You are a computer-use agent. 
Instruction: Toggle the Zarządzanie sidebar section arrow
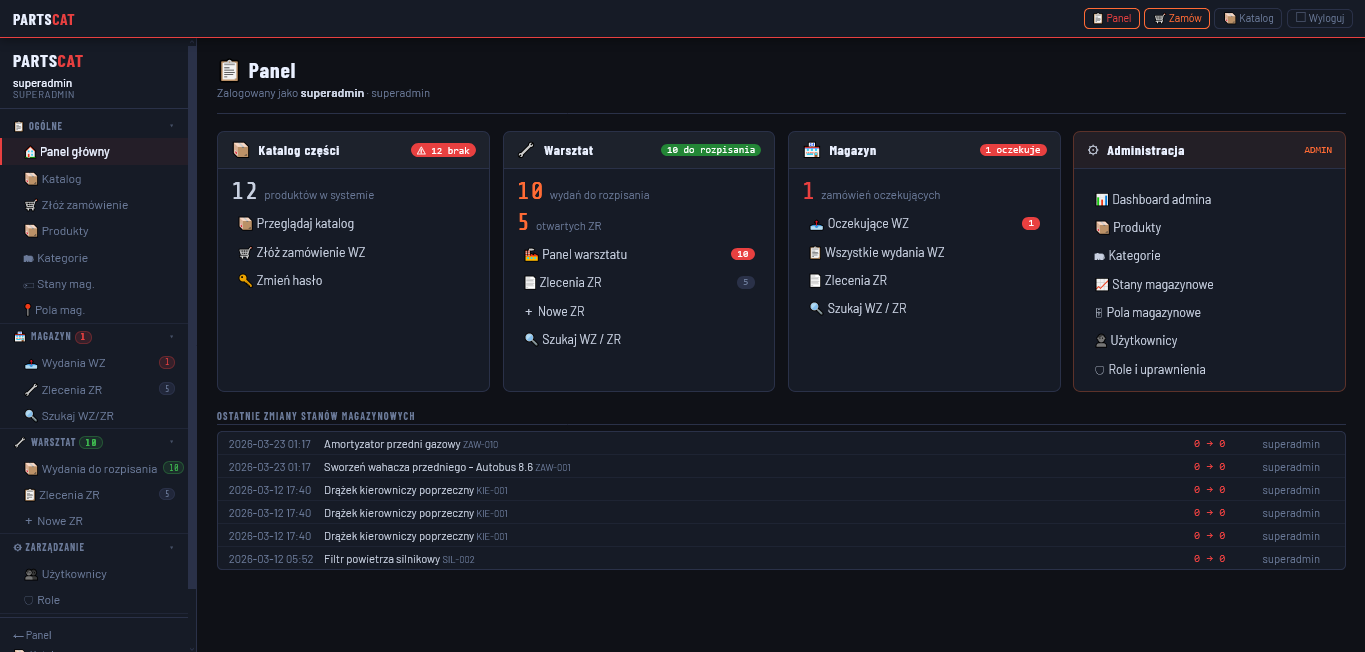click(171, 548)
